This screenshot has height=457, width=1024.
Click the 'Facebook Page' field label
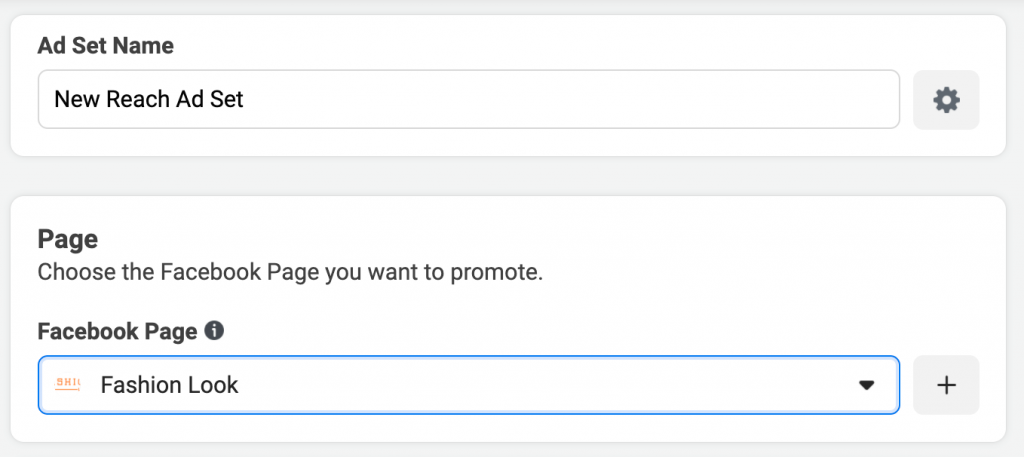click(118, 332)
